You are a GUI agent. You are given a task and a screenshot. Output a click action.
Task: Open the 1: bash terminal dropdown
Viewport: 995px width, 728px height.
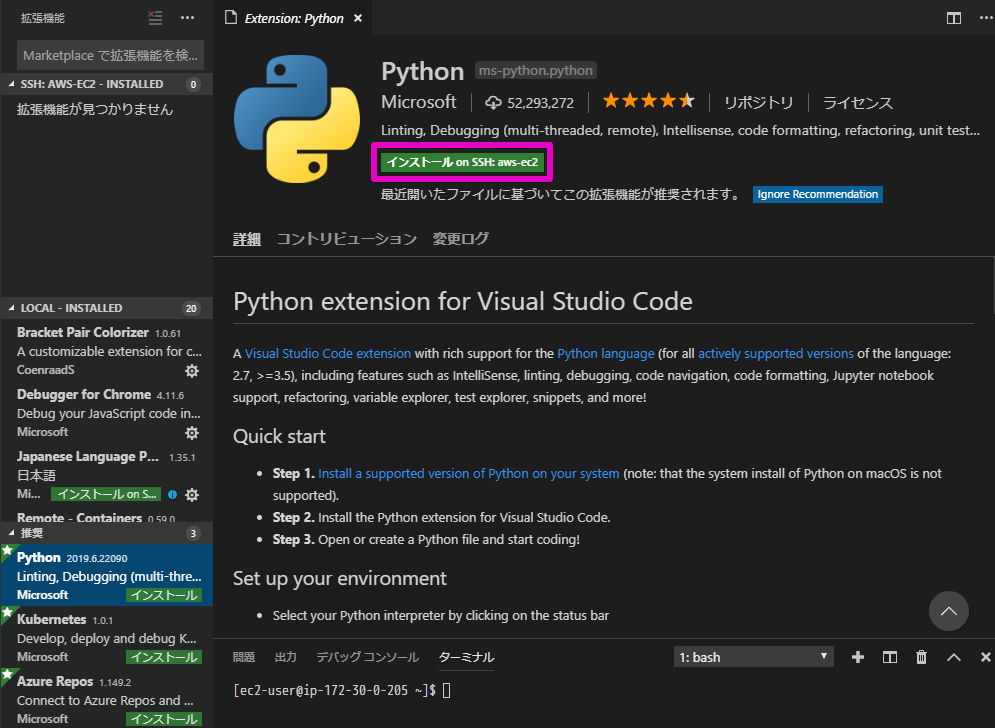pos(753,656)
